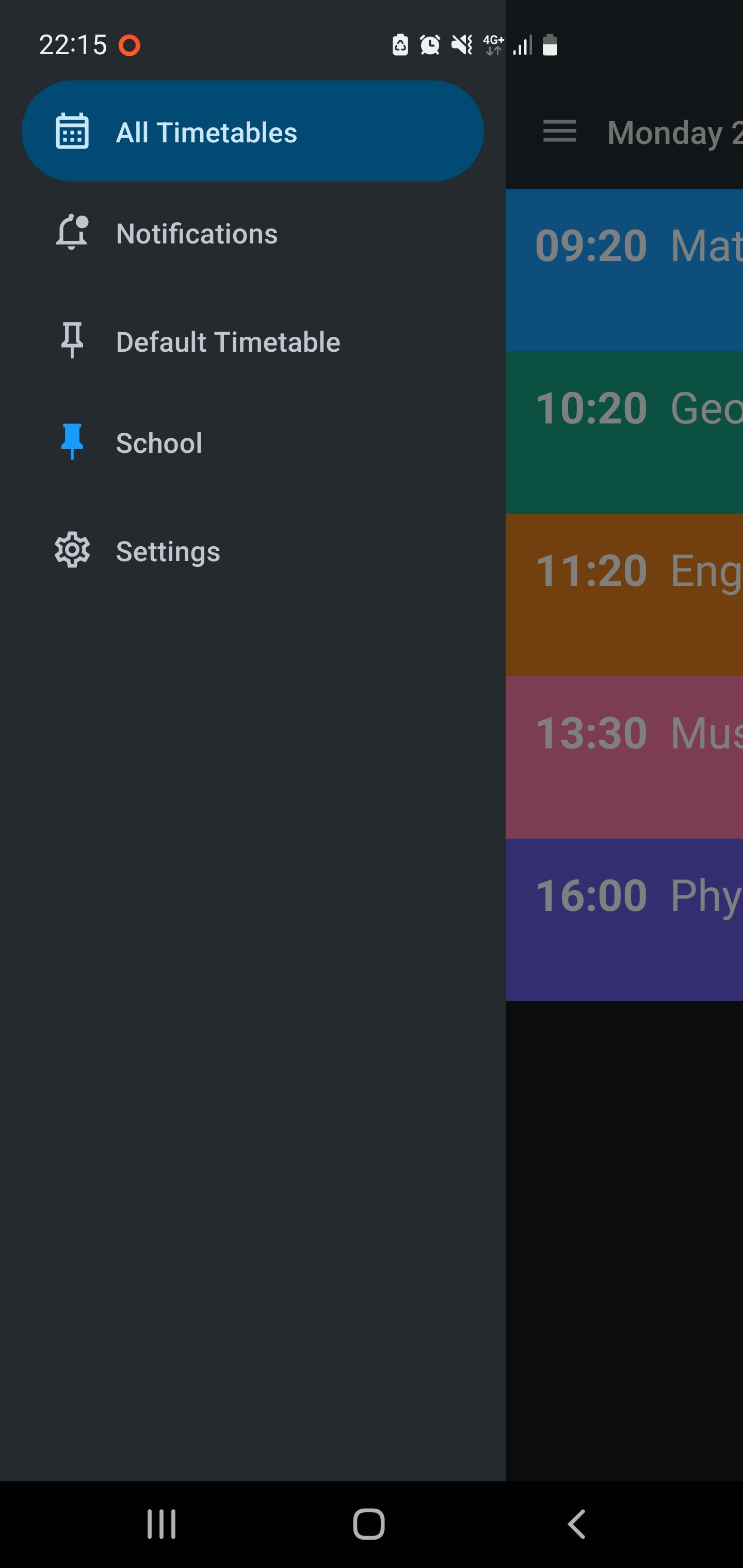
Task: Open the Notifications menu entry
Action: point(253,234)
